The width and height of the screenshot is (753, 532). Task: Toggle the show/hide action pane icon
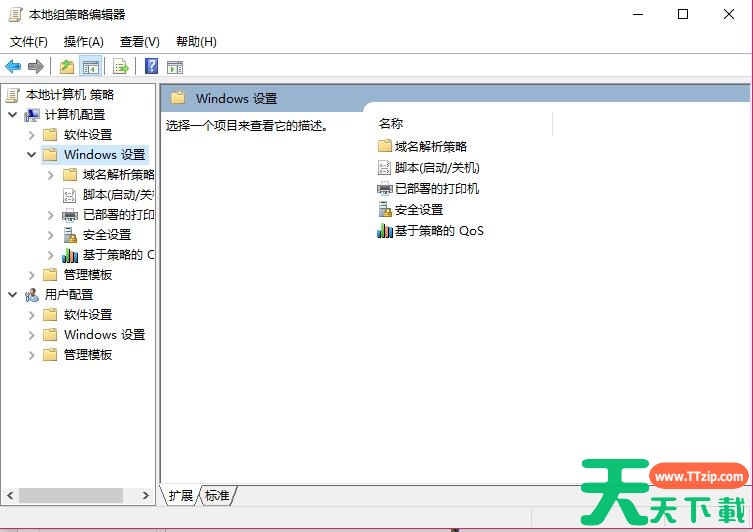pos(175,67)
